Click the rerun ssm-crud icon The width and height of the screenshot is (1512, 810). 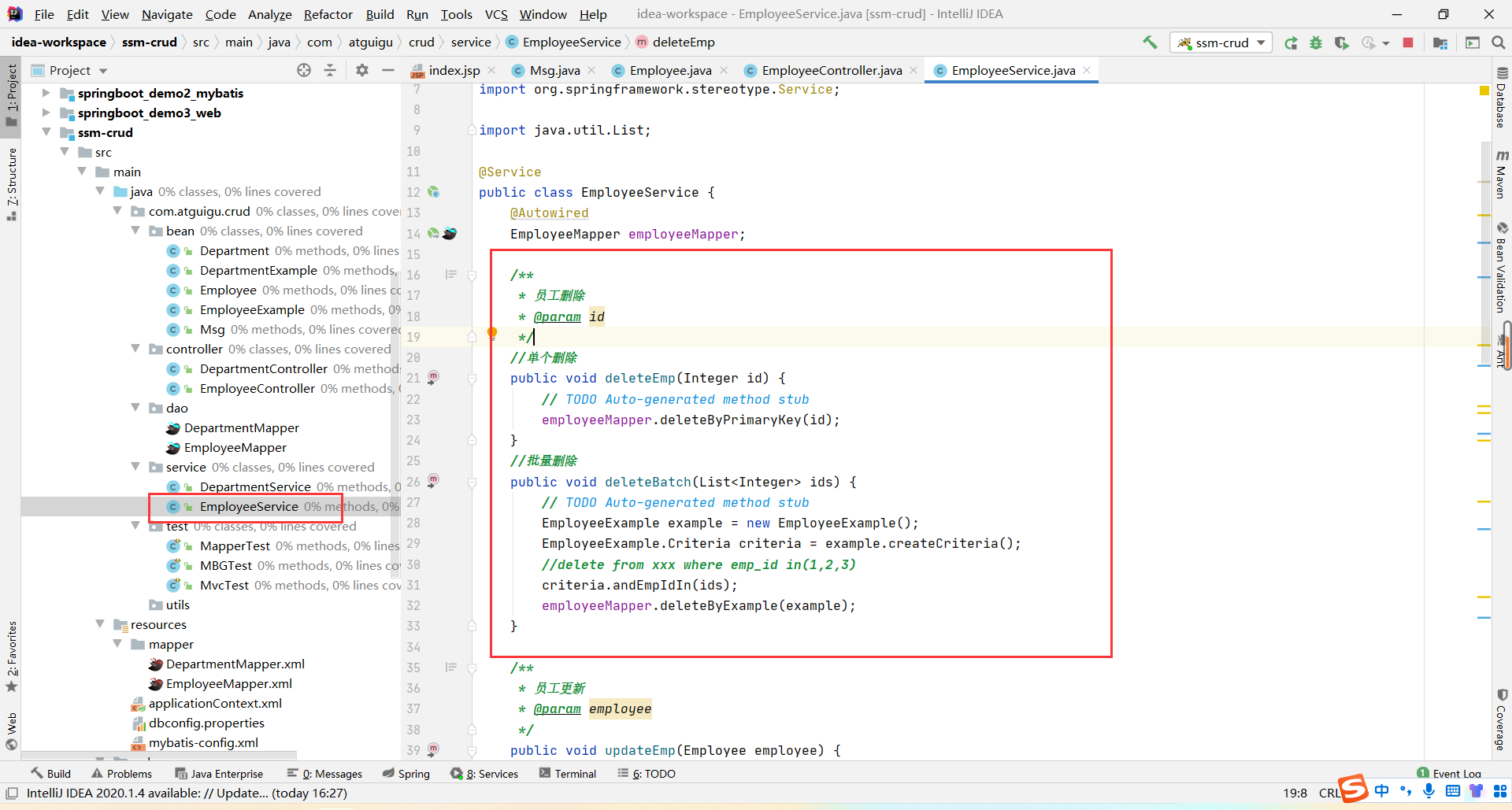(x=1290, y=43)
